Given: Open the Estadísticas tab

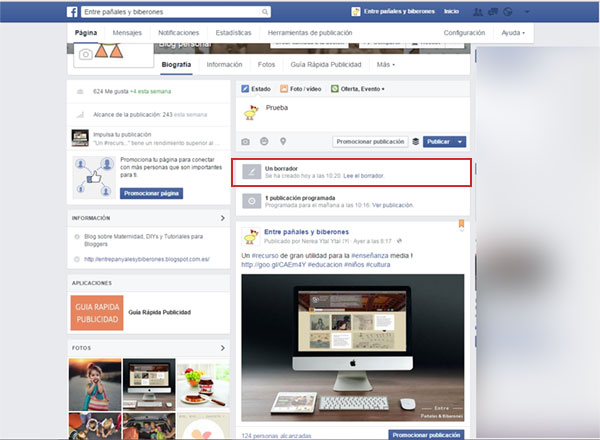Looking at the screenshot, I should (233, 33).
